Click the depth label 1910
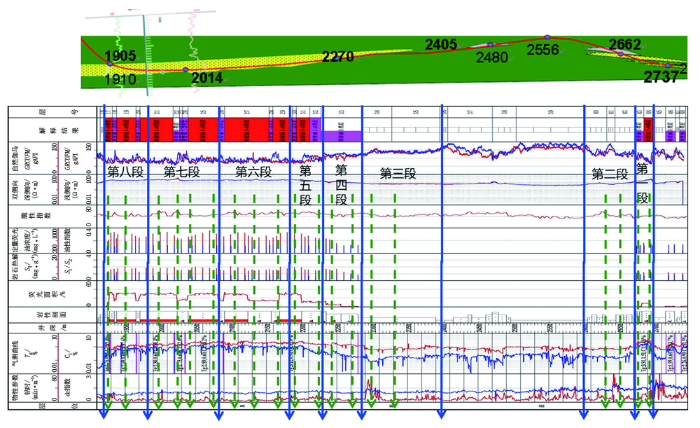This screenshot has width=700, height=428. coord(120,79)
